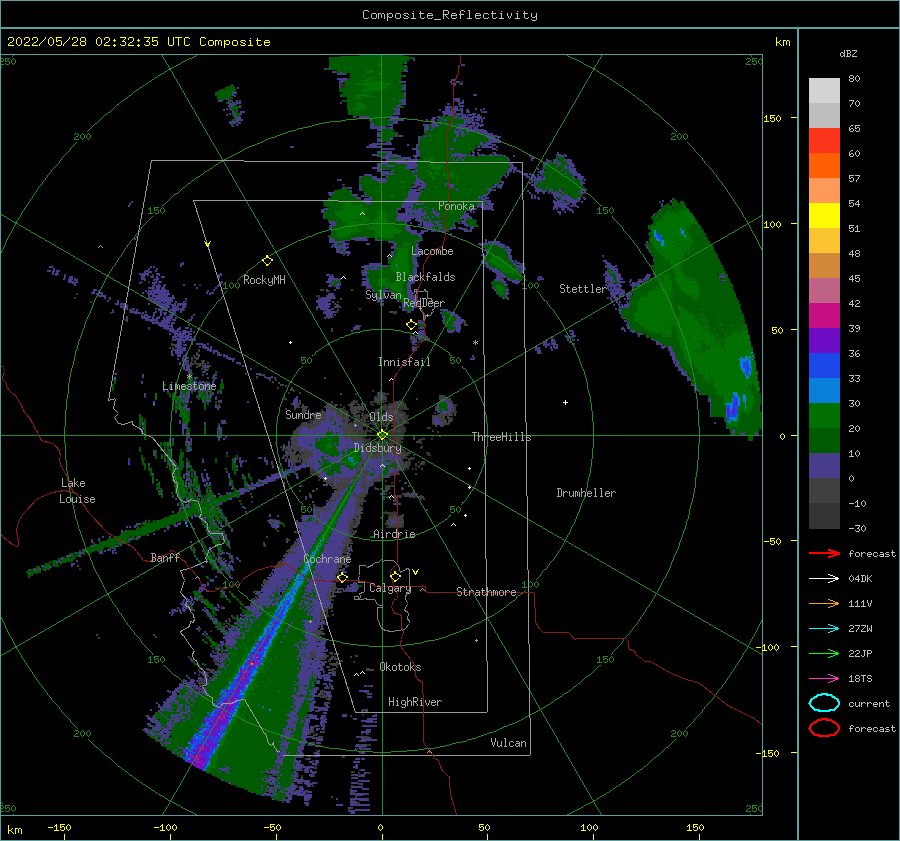Image resolution: width=900 pixels, height=841 pixels.
Task: Click the ThreeHills label
Action: [x=501, y=437]
